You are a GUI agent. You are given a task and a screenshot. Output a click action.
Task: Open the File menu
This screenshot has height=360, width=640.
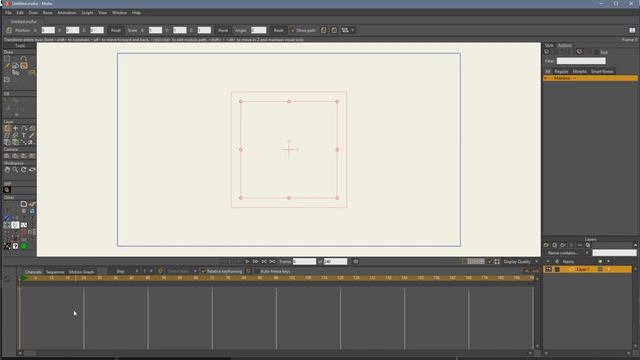8,13
